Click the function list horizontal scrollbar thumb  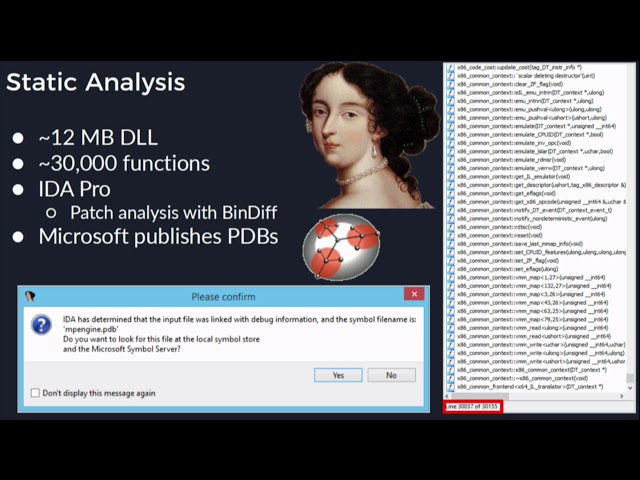tap(480, 396)
